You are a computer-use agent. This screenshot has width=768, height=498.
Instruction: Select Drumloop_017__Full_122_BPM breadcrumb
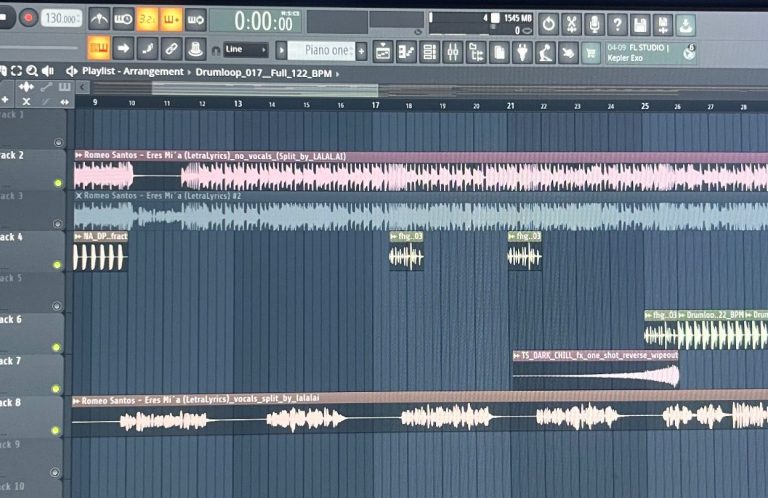click(264, 73)
